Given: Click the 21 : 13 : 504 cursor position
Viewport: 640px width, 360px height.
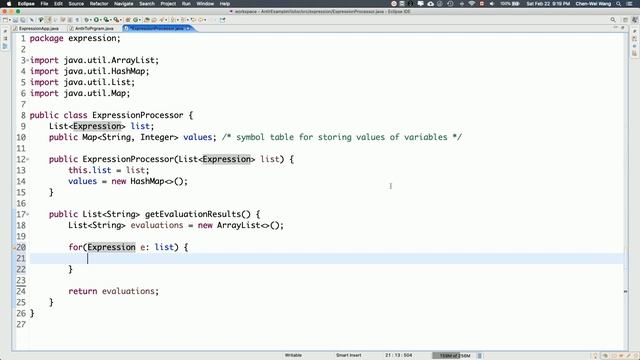Looking at the screenshot, I should 398,355.
